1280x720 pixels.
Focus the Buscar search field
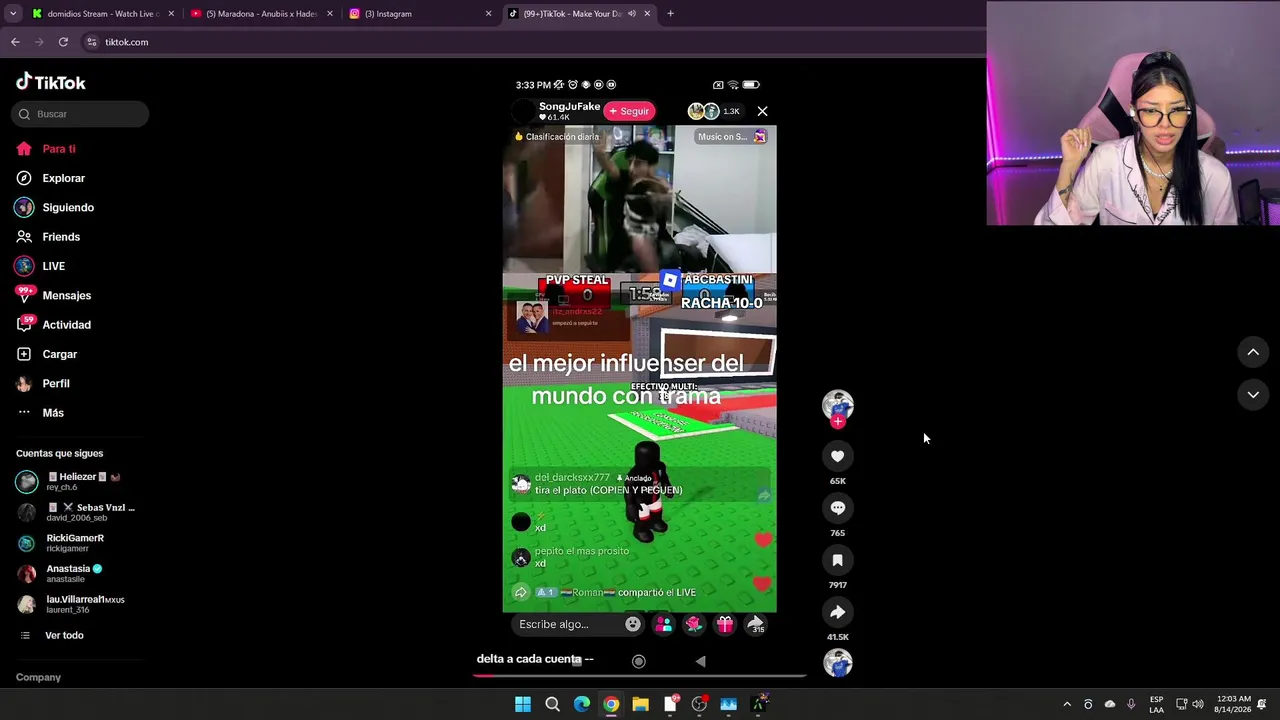pos(80,114)
